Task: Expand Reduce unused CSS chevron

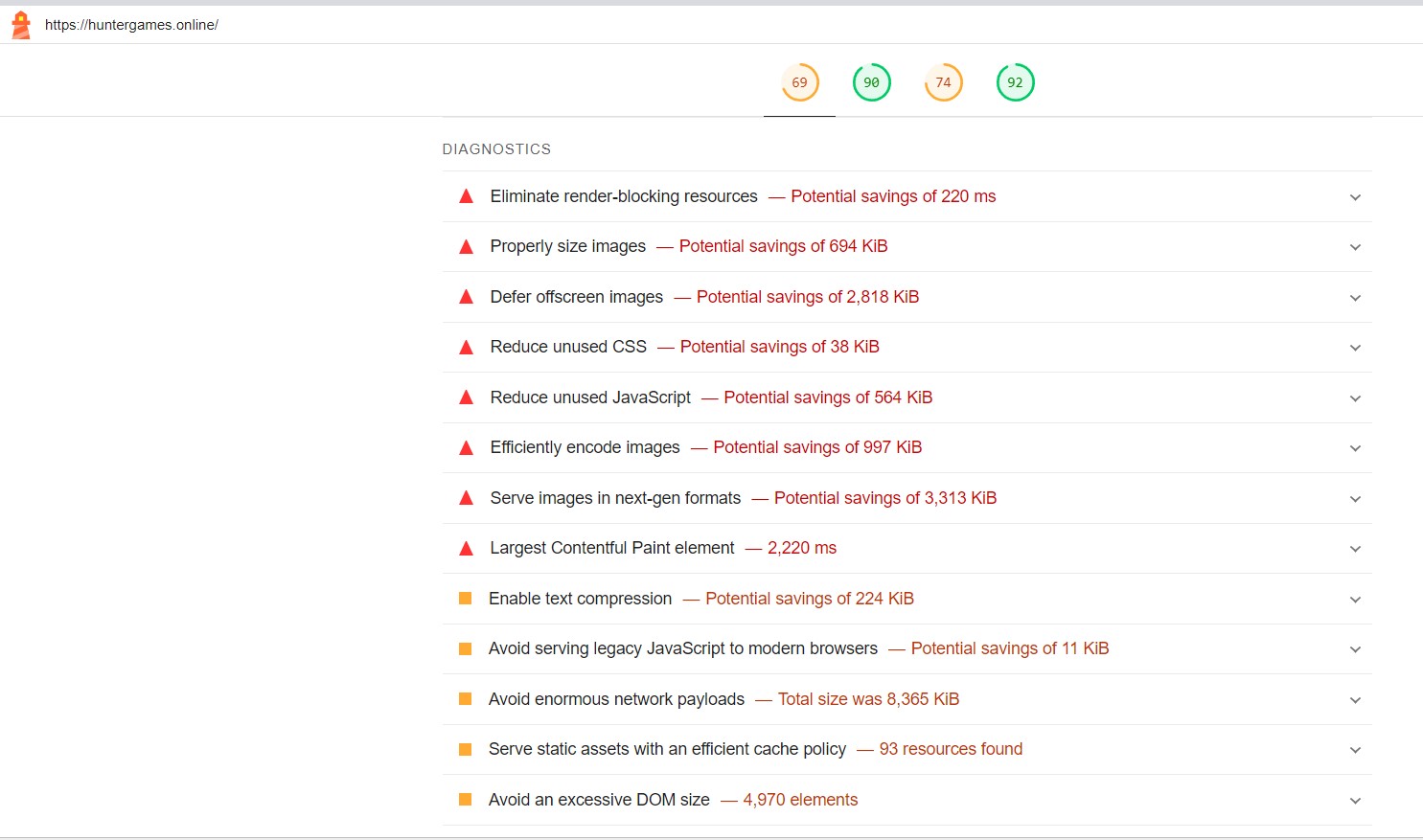Action: 1355,348
